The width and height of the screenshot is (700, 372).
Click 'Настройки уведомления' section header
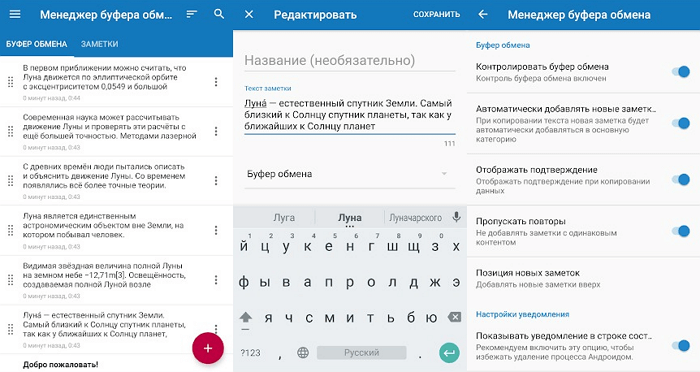522,314
